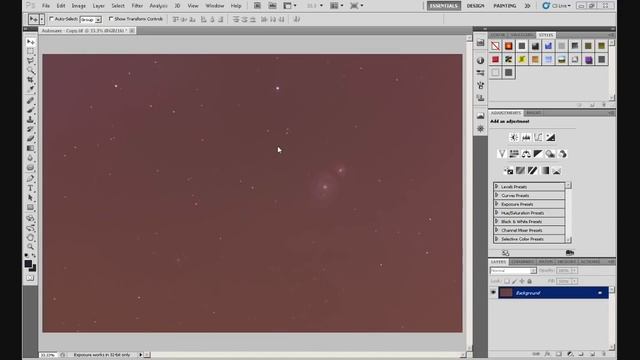Screen dimensions: 640x360
Task: Open the CS Live button
Action: pyautogui.click(x=557, y=6)
